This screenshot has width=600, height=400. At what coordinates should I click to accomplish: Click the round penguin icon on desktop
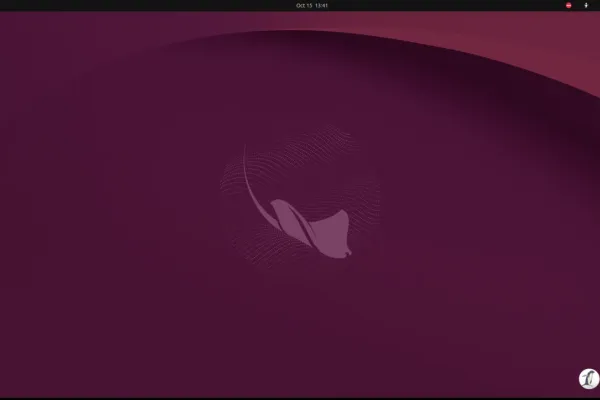pyautogui.click(x=589, y=379)
